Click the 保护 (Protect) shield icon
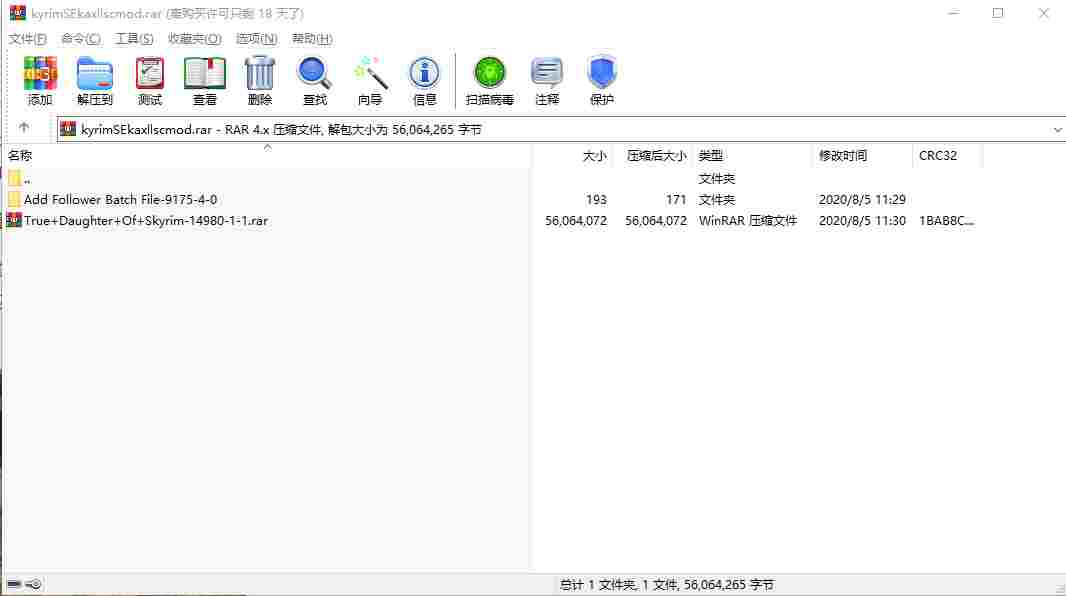 pyautogui.click(x=602, y=80)
